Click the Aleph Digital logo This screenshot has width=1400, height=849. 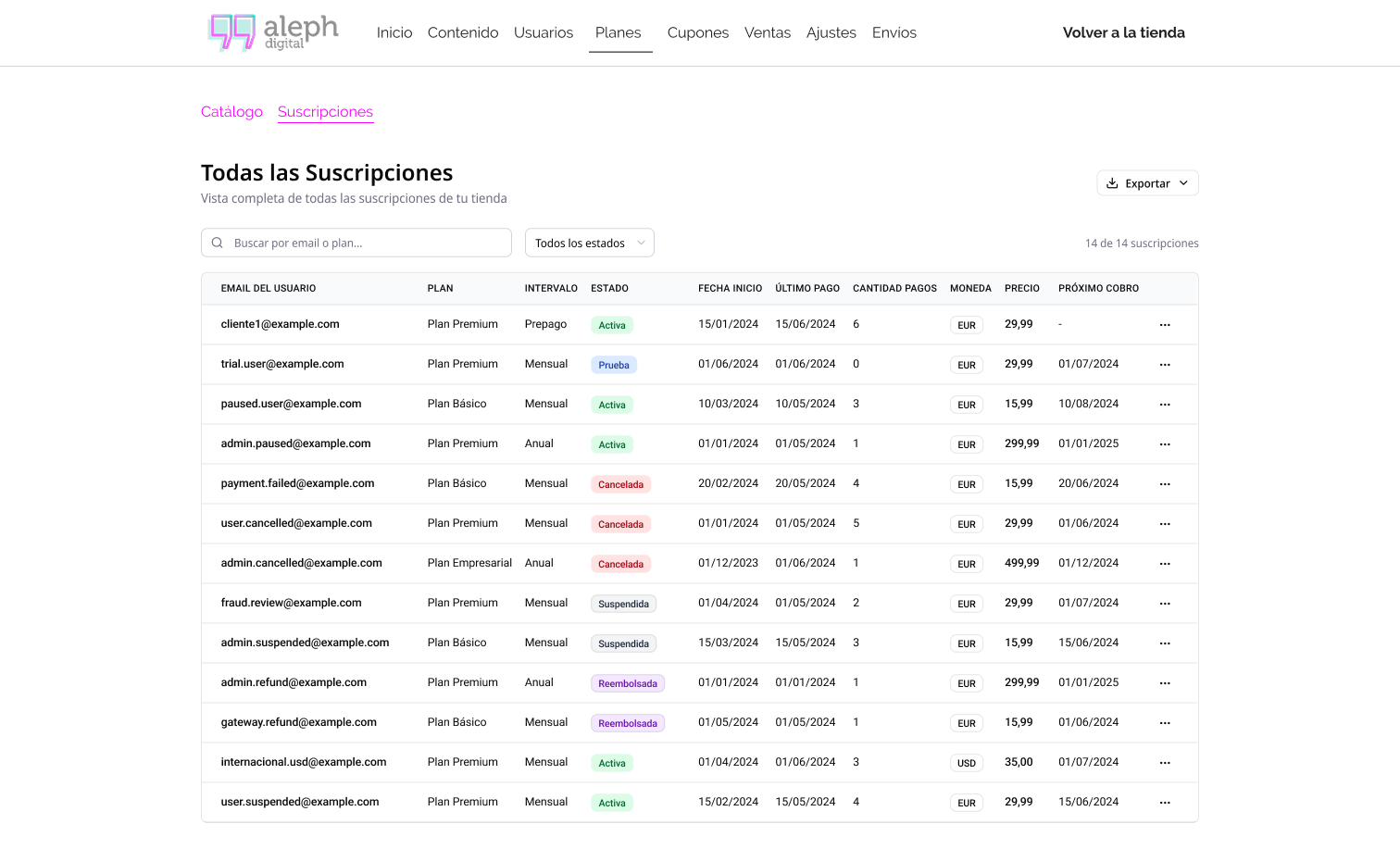pyautogui.click(x=273, y=32)
